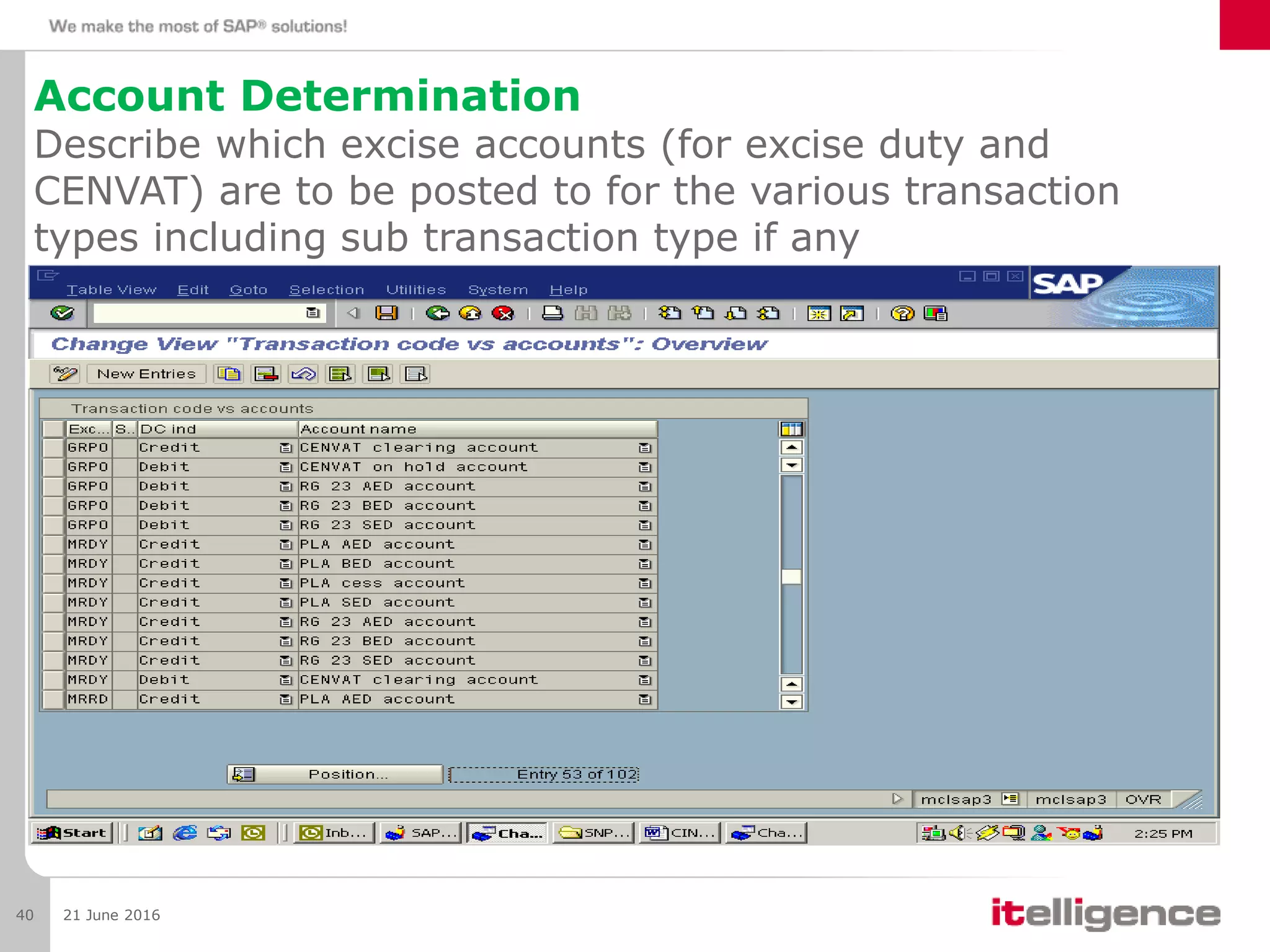This screenshot has width=1270, height=952.
Task: Click the Save diskette icon
Action: (x=386, y=314)
